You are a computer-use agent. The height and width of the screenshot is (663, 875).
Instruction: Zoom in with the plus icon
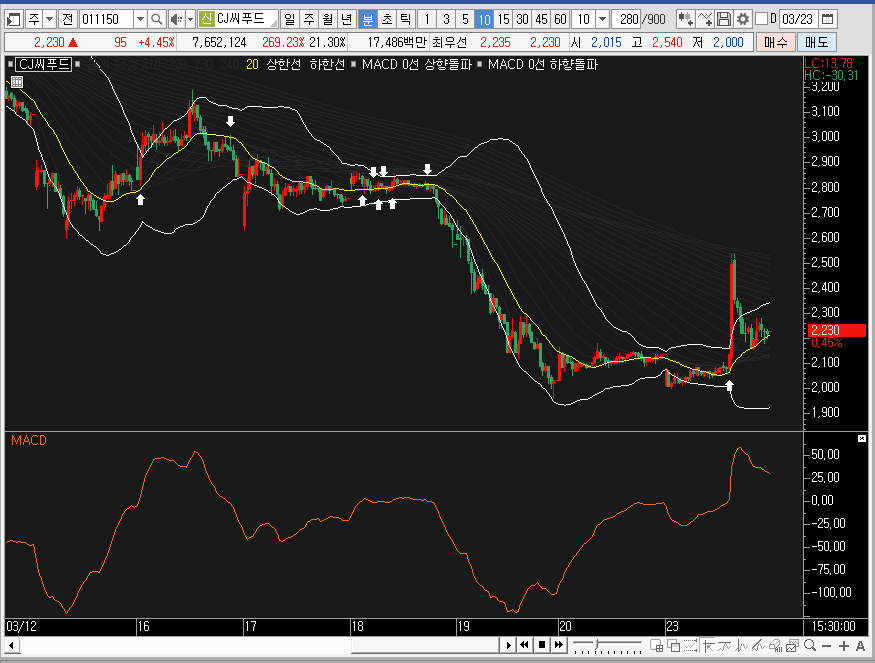click(844, 646)
